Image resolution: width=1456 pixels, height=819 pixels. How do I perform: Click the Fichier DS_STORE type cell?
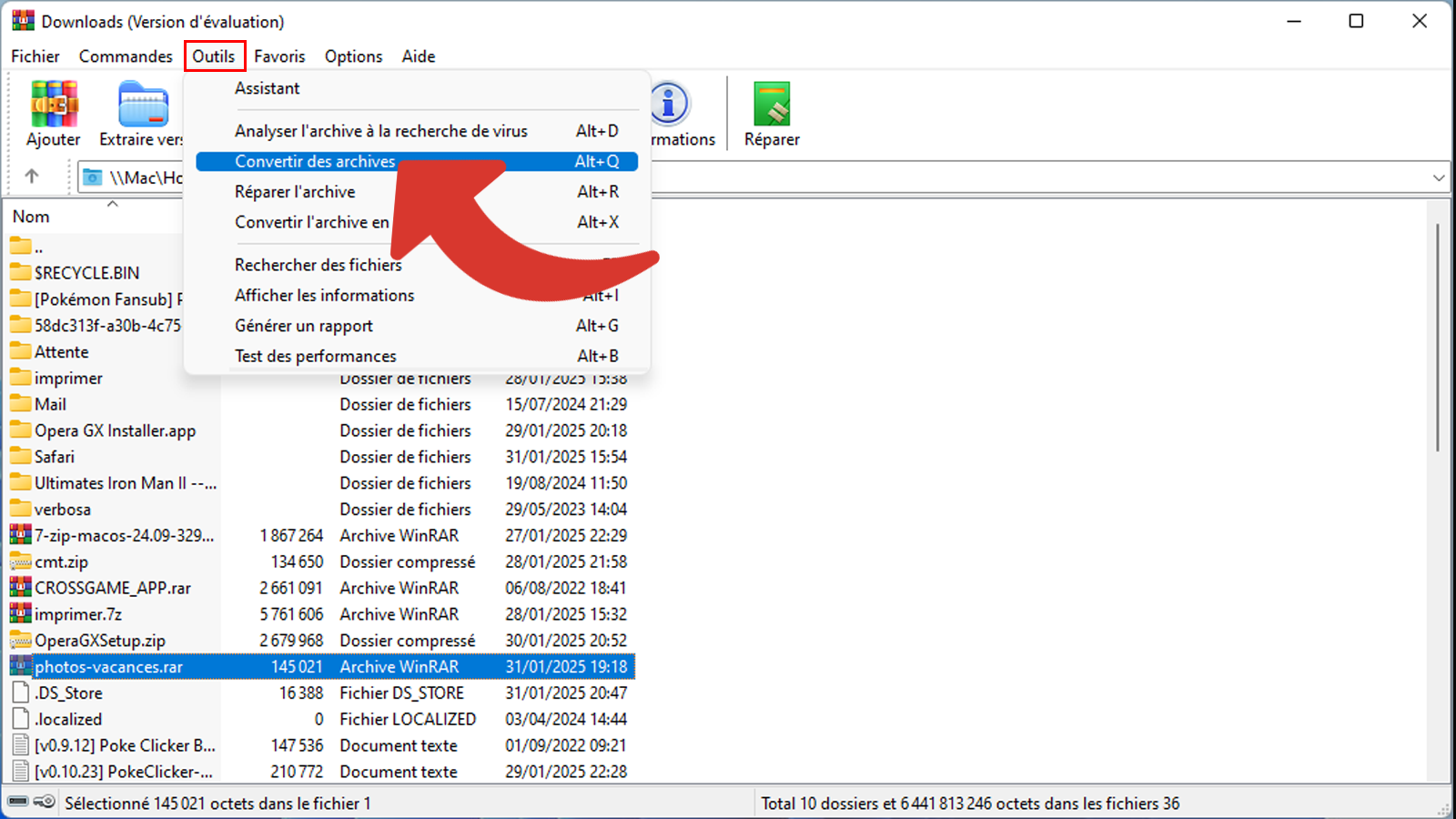(x=402, y=693)
